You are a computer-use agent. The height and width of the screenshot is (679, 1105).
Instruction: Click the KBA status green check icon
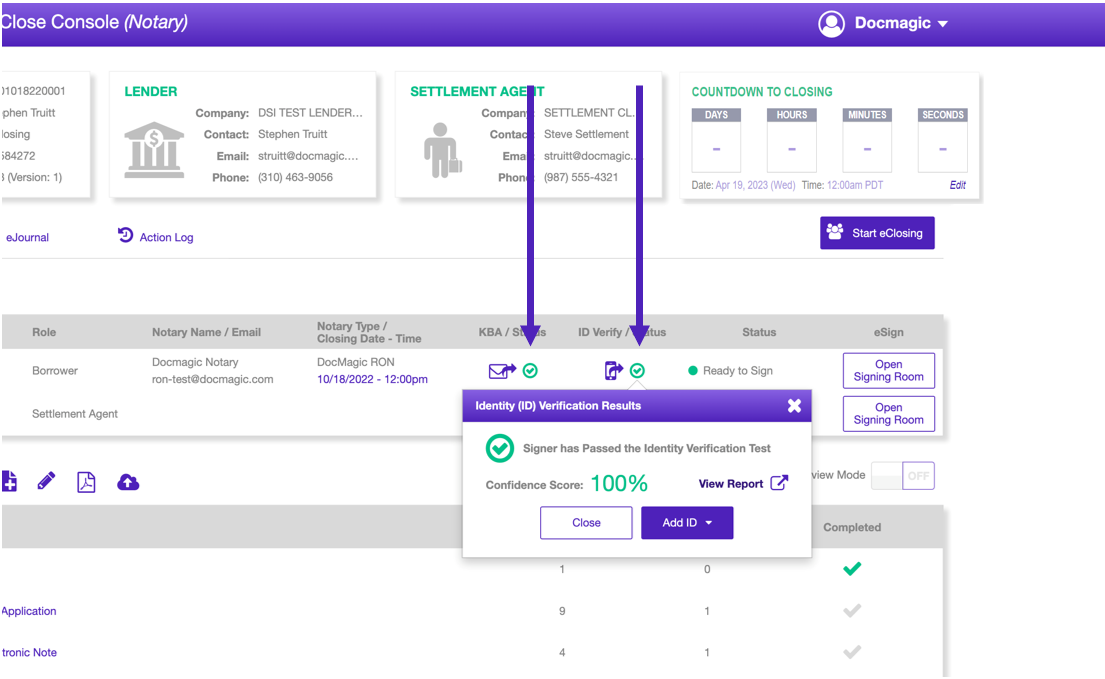pyautogui.click(x=530, y=370)
